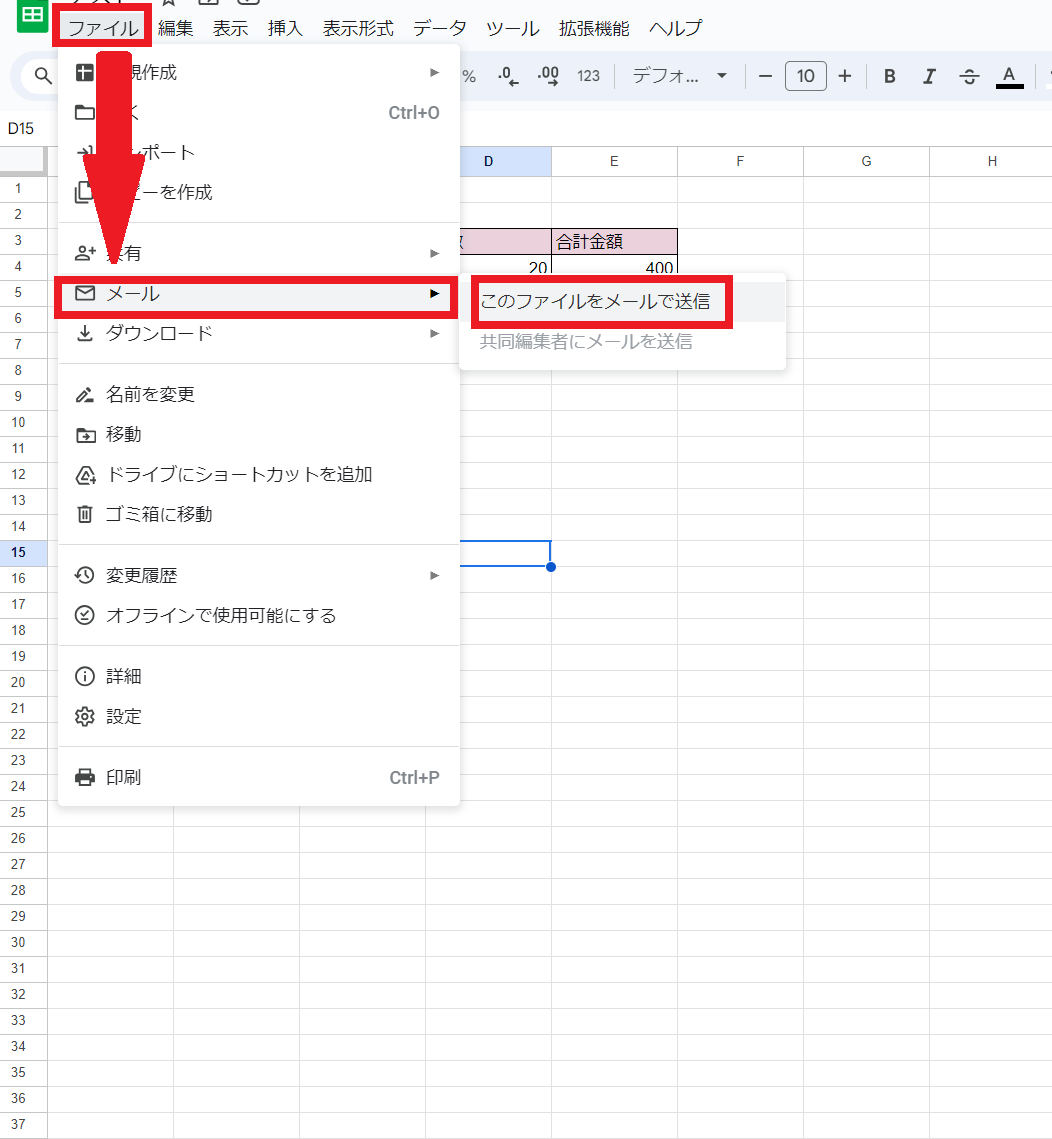Click the search magnifier icon in toolbar
The height and width of the screenshot is (1139, 1052).
click(x=43, y=76)
